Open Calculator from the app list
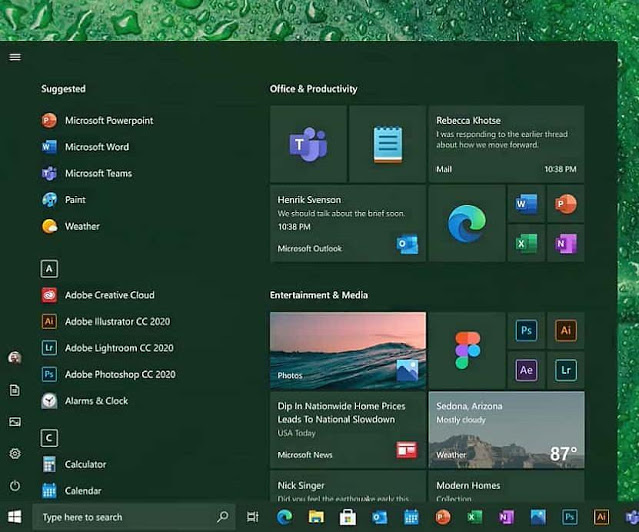 [74, 464]
